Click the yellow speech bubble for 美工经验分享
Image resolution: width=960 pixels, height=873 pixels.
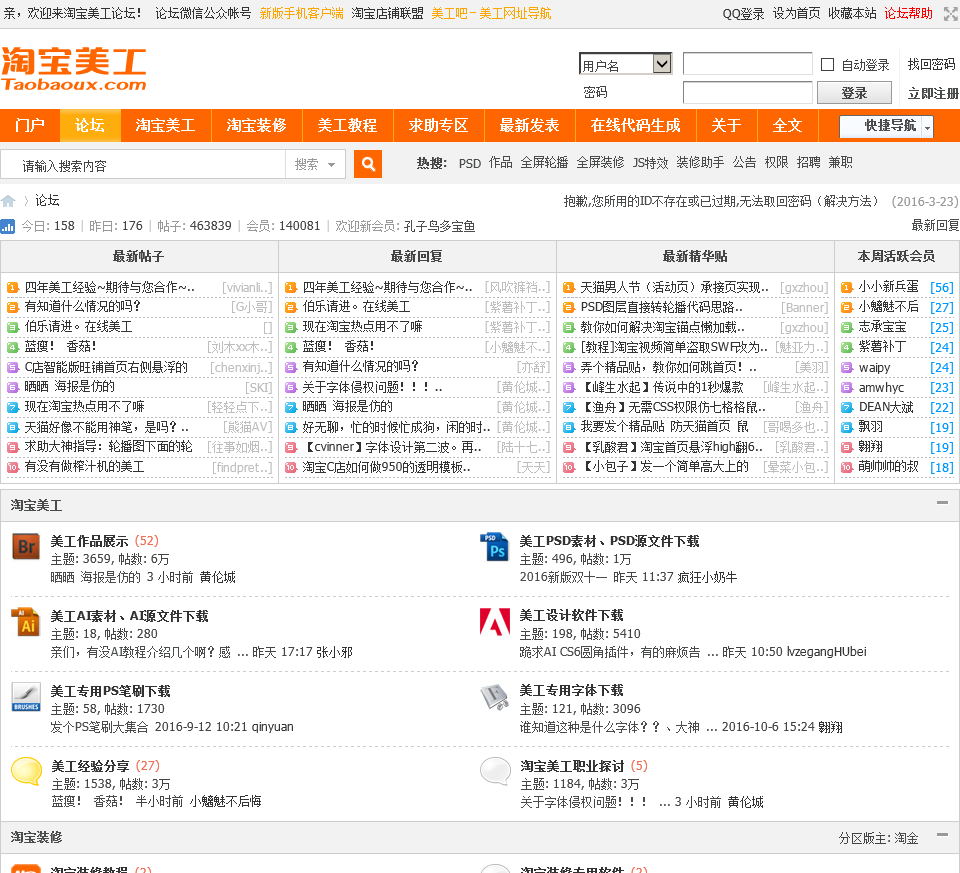point(26,771)
